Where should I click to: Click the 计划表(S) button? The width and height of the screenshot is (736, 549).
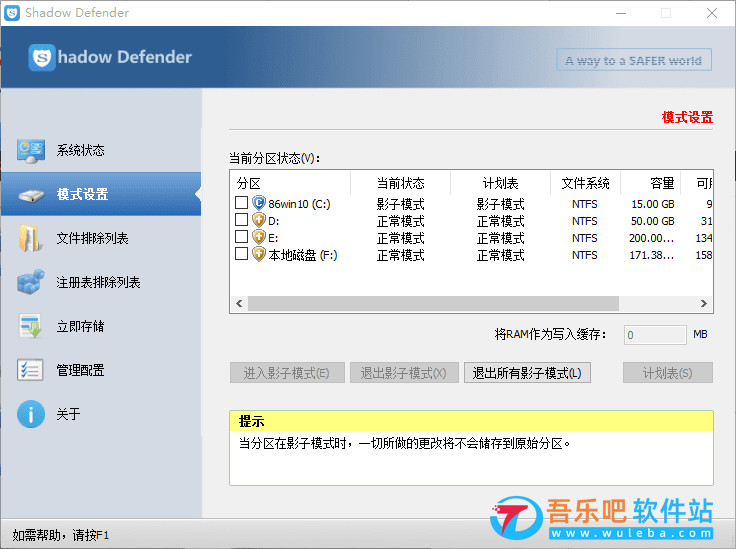pyautogui.click(x=667, y=373)
